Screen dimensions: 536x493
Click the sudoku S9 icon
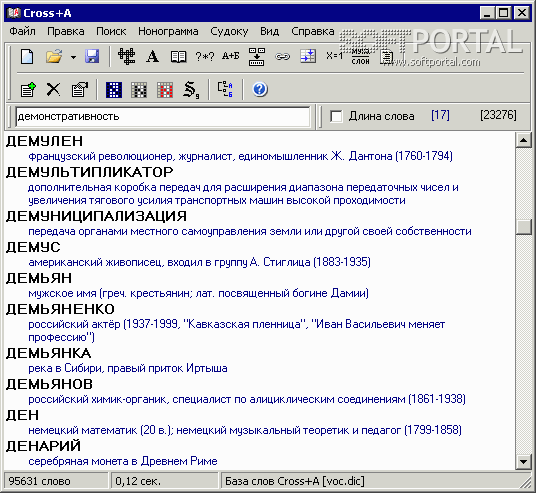(x=191, y=90)
